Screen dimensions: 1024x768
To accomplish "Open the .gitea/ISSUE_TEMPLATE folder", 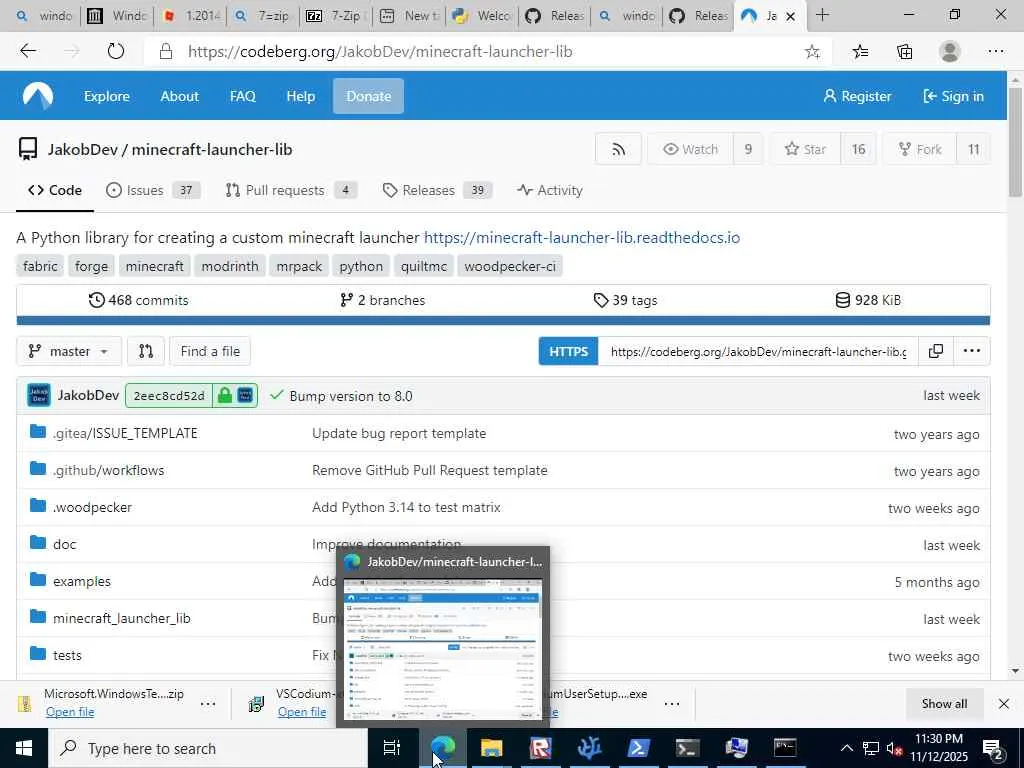I will click(125, 433).
